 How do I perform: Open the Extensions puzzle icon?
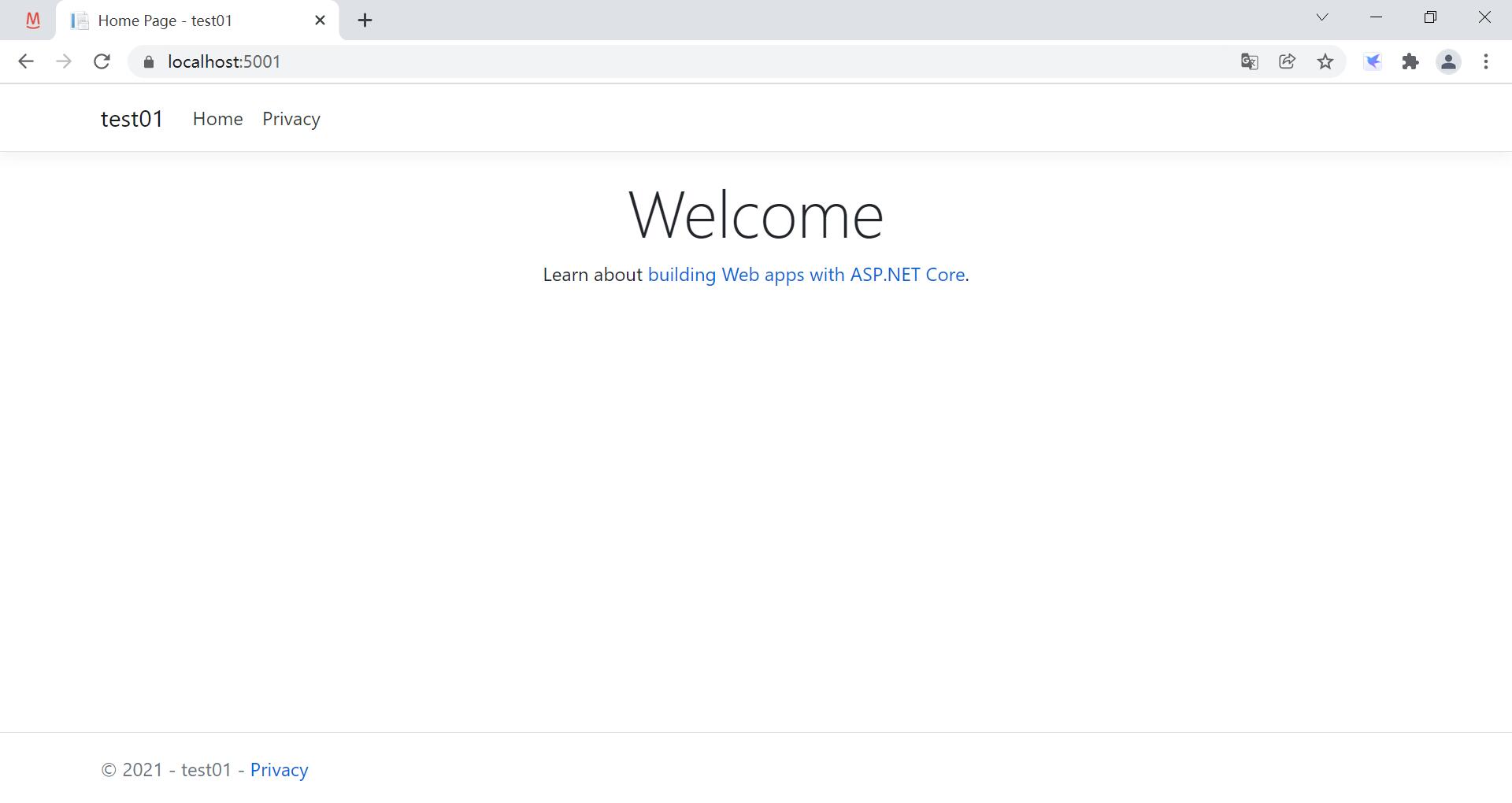point(1410,61)
